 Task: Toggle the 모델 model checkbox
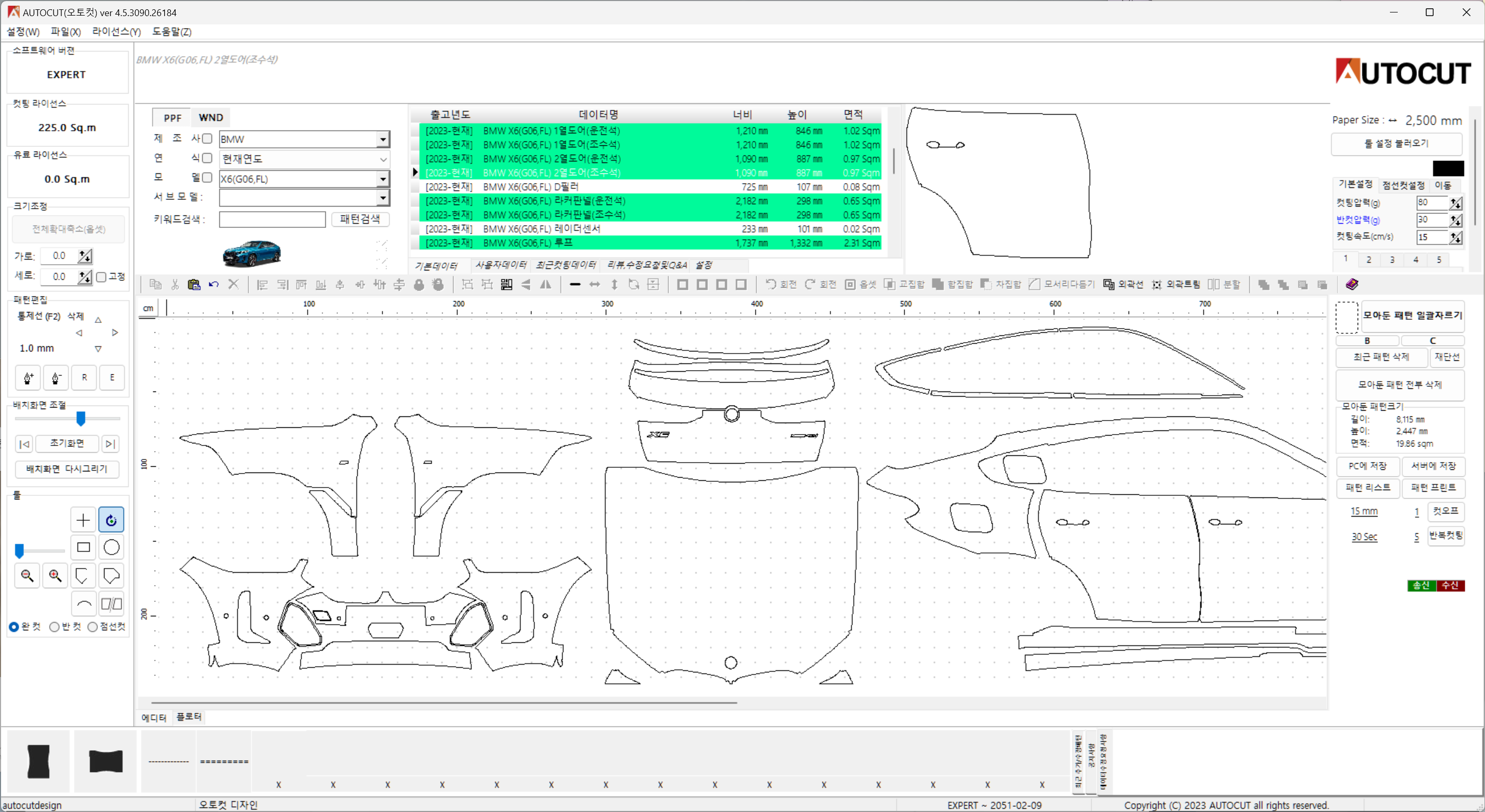pos(208,178)
